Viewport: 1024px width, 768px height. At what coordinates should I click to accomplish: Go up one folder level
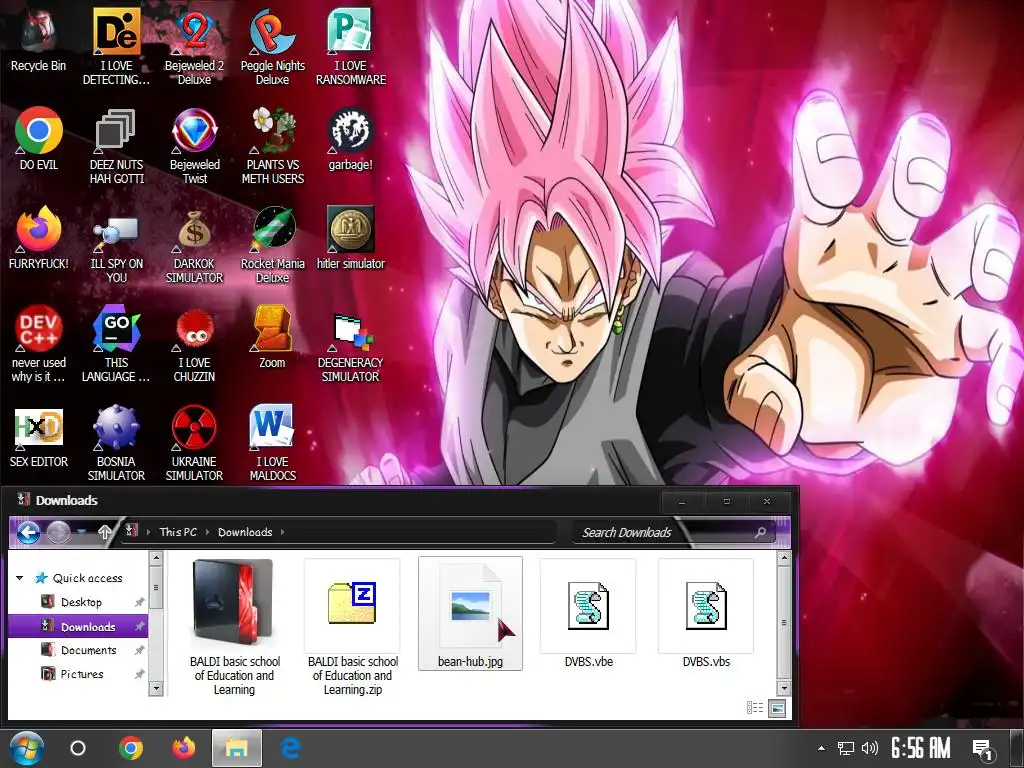pyautogui.click(x=104, y=532)
